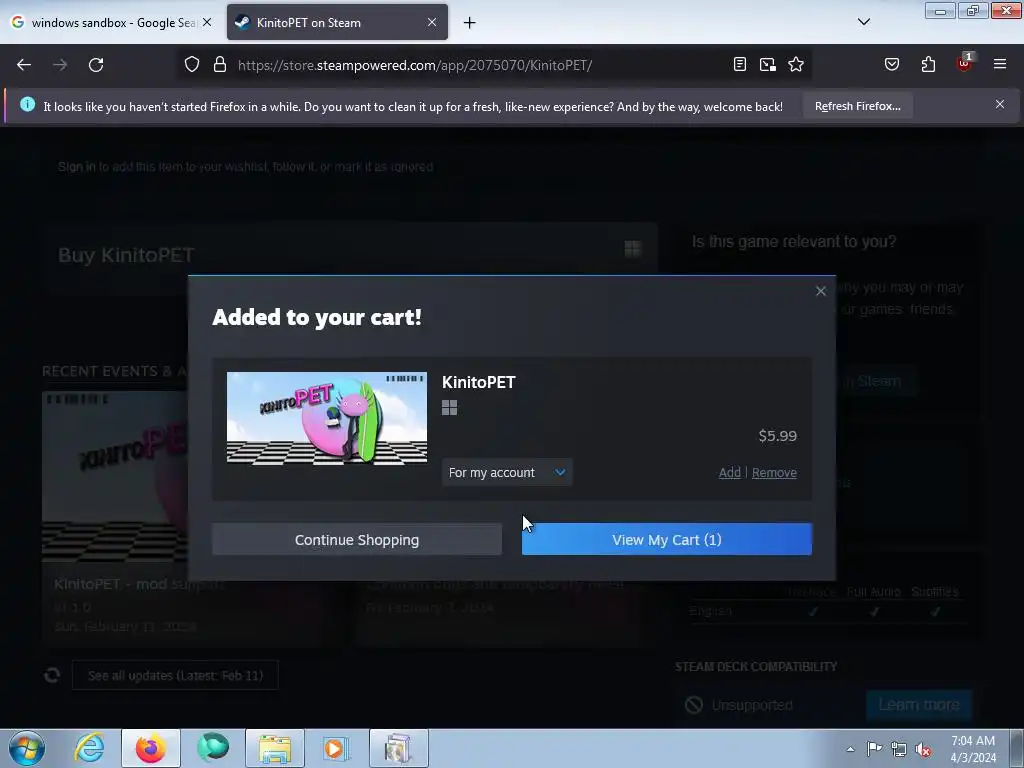Expand the 'For my account' dropdown
The height and width of the screenshot is (768, 1024).
click(507, 472)
